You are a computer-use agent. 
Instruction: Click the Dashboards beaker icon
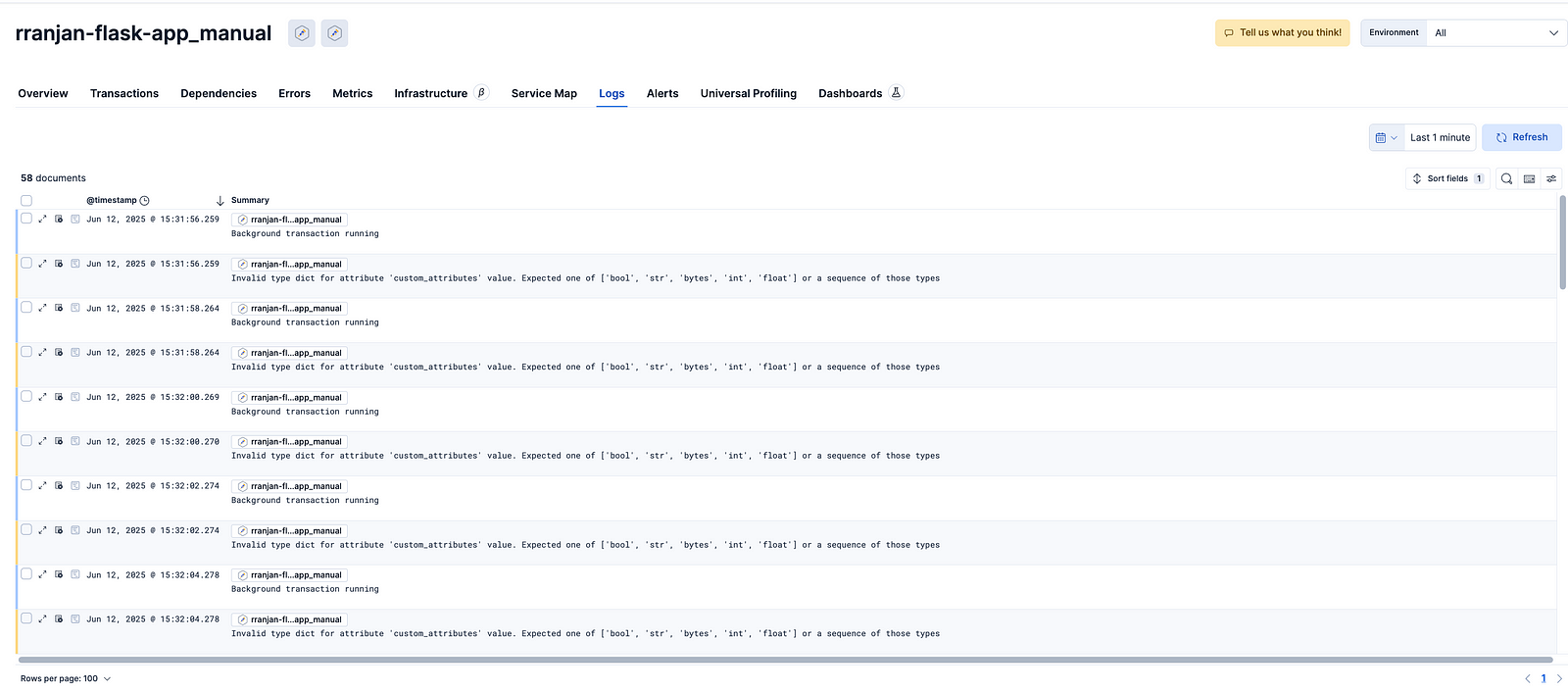point(896,93)
